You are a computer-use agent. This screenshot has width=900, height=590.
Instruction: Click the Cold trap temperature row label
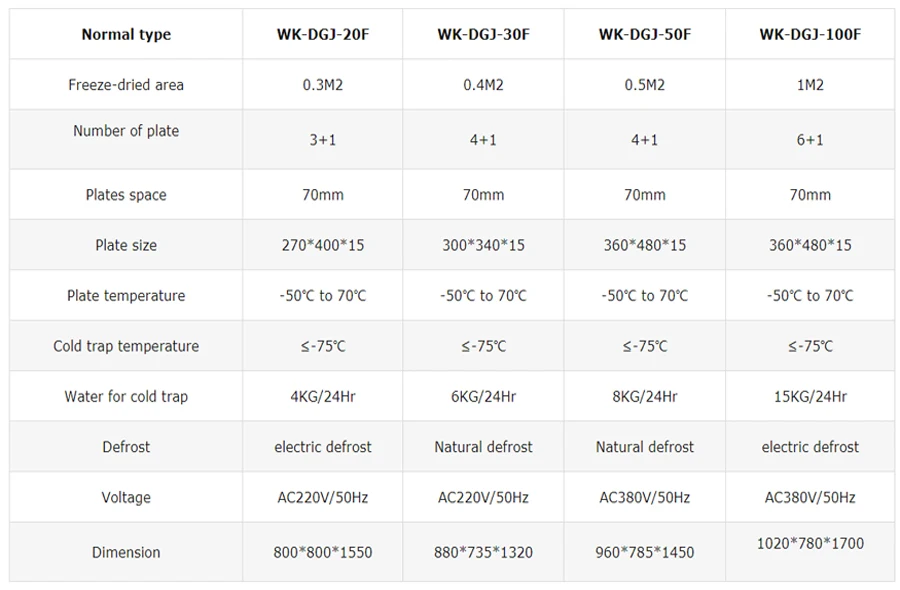tap(126, 346)
